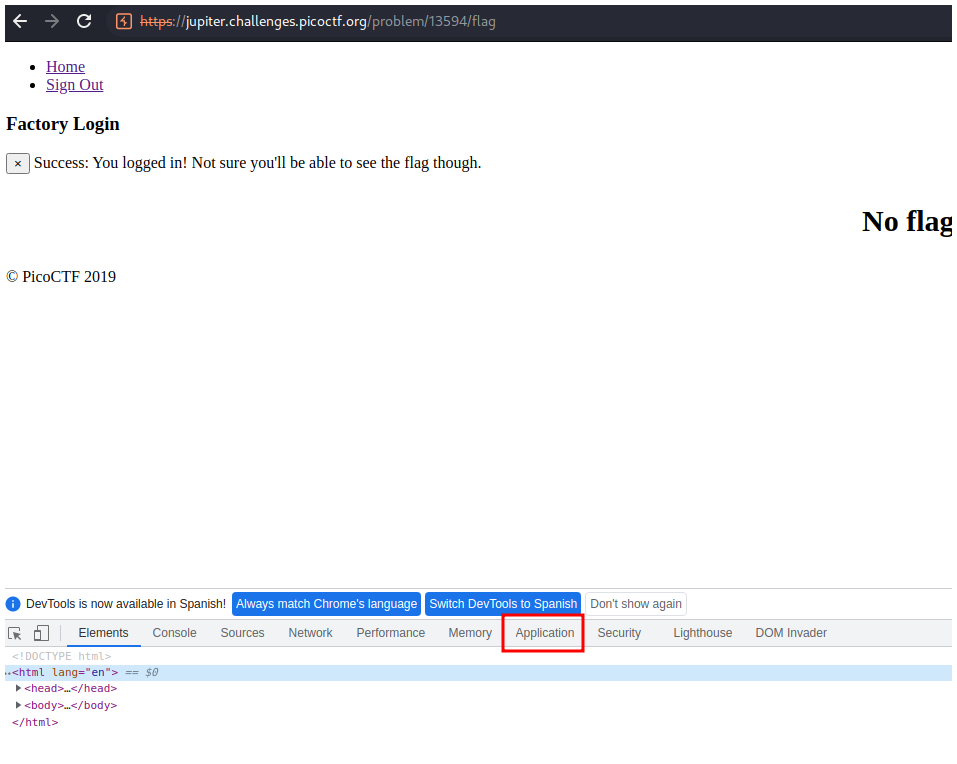Click the insecure connection warning icon

[x=124, y=21]
